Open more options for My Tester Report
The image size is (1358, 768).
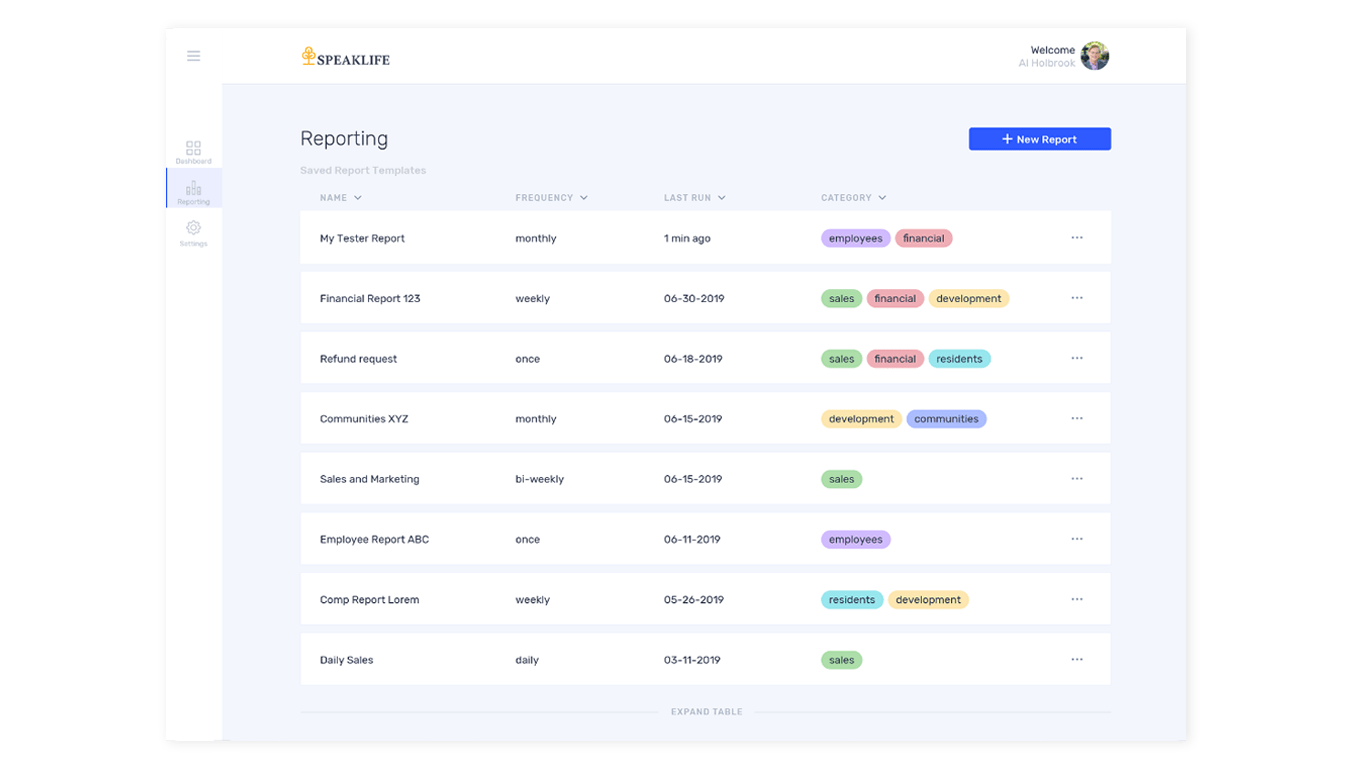(x=1077, y=238)
